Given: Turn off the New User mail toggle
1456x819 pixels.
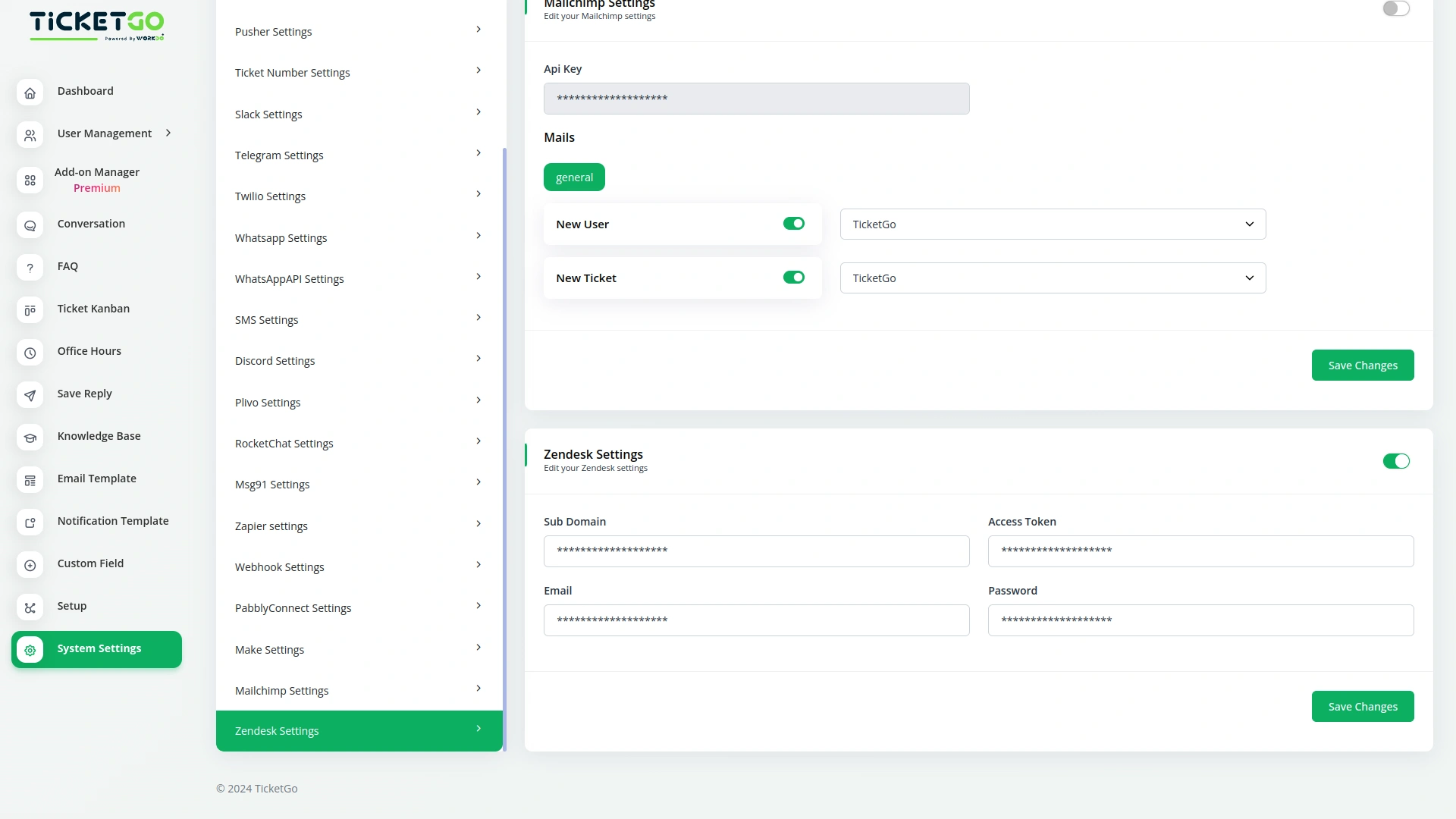Looking at the screenshot, I should [x=794, y=223].
